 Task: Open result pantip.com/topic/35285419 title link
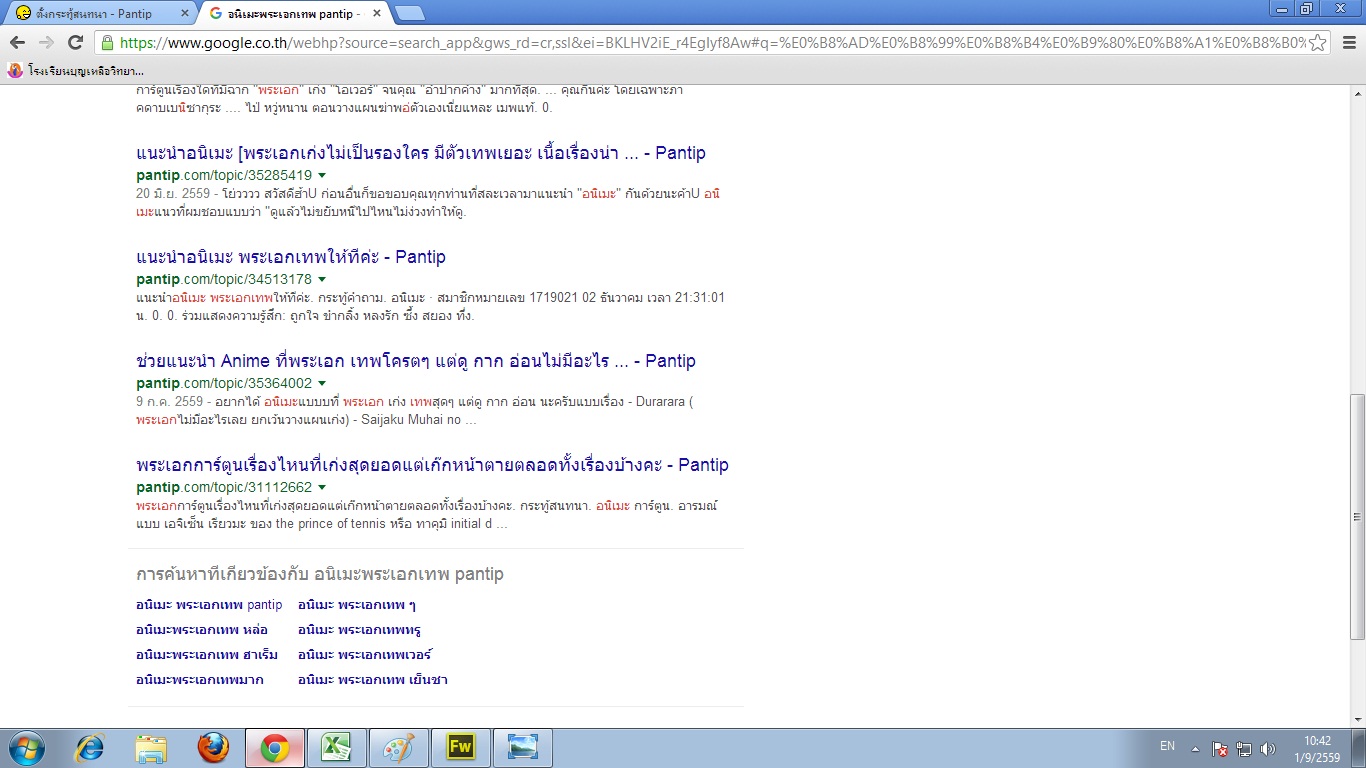click(421, 153)
